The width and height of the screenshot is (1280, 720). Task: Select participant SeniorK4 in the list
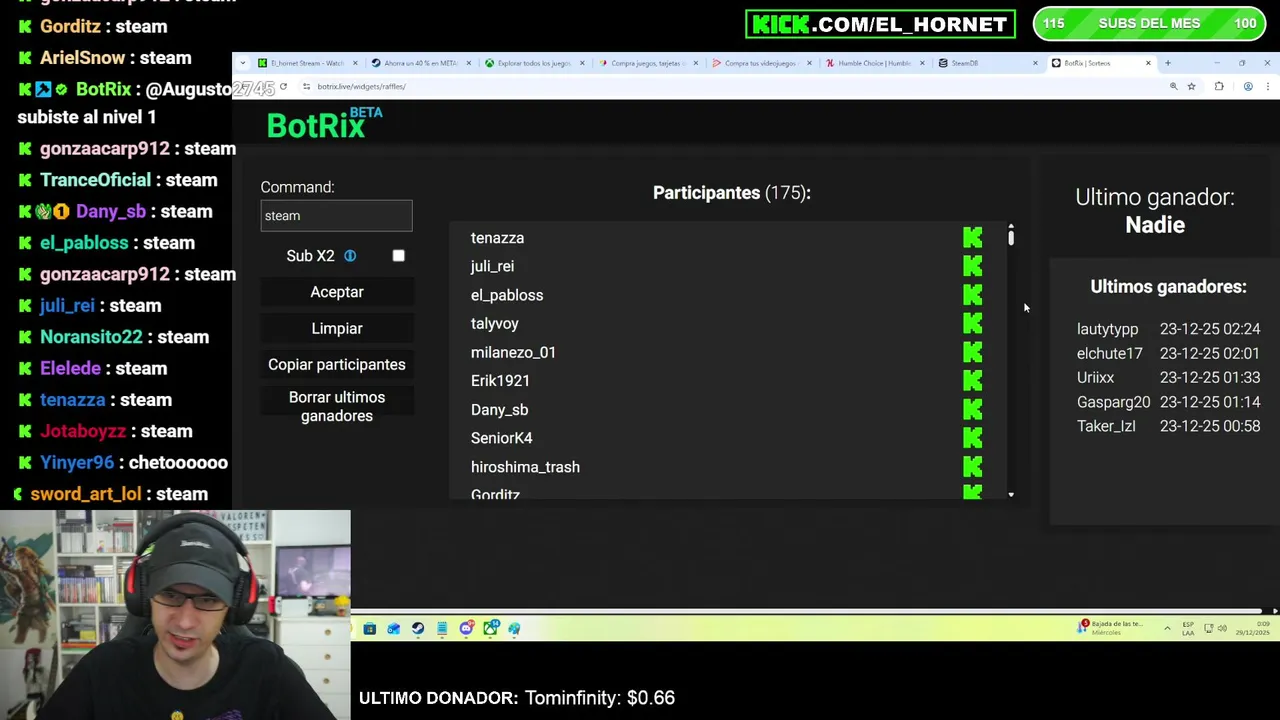click(501, 438)
